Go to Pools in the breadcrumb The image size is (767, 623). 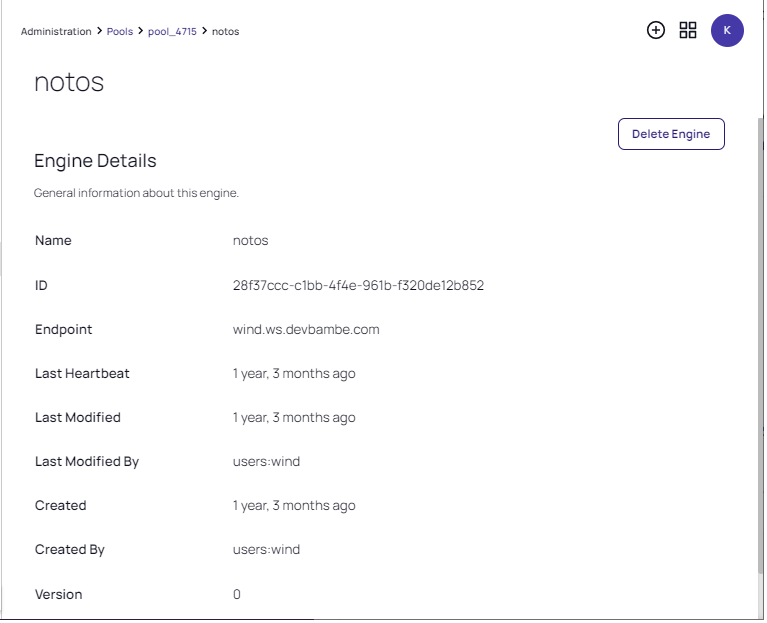tap(120, 32)
